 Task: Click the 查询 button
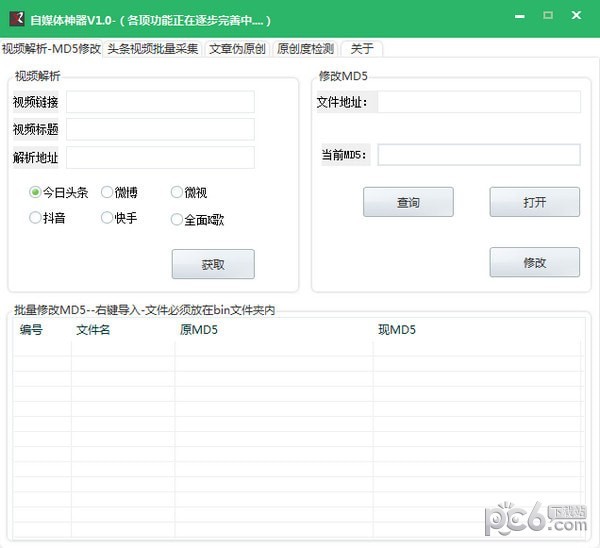click(x=408, y=202)
